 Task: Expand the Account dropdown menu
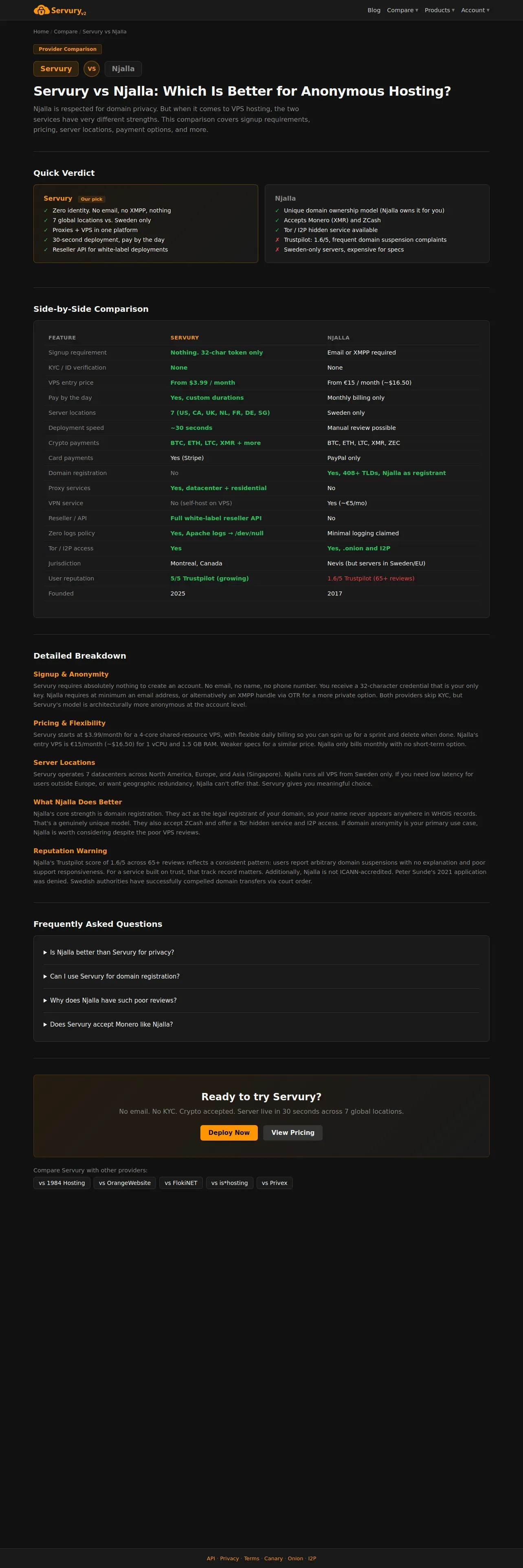coord(475,10)
